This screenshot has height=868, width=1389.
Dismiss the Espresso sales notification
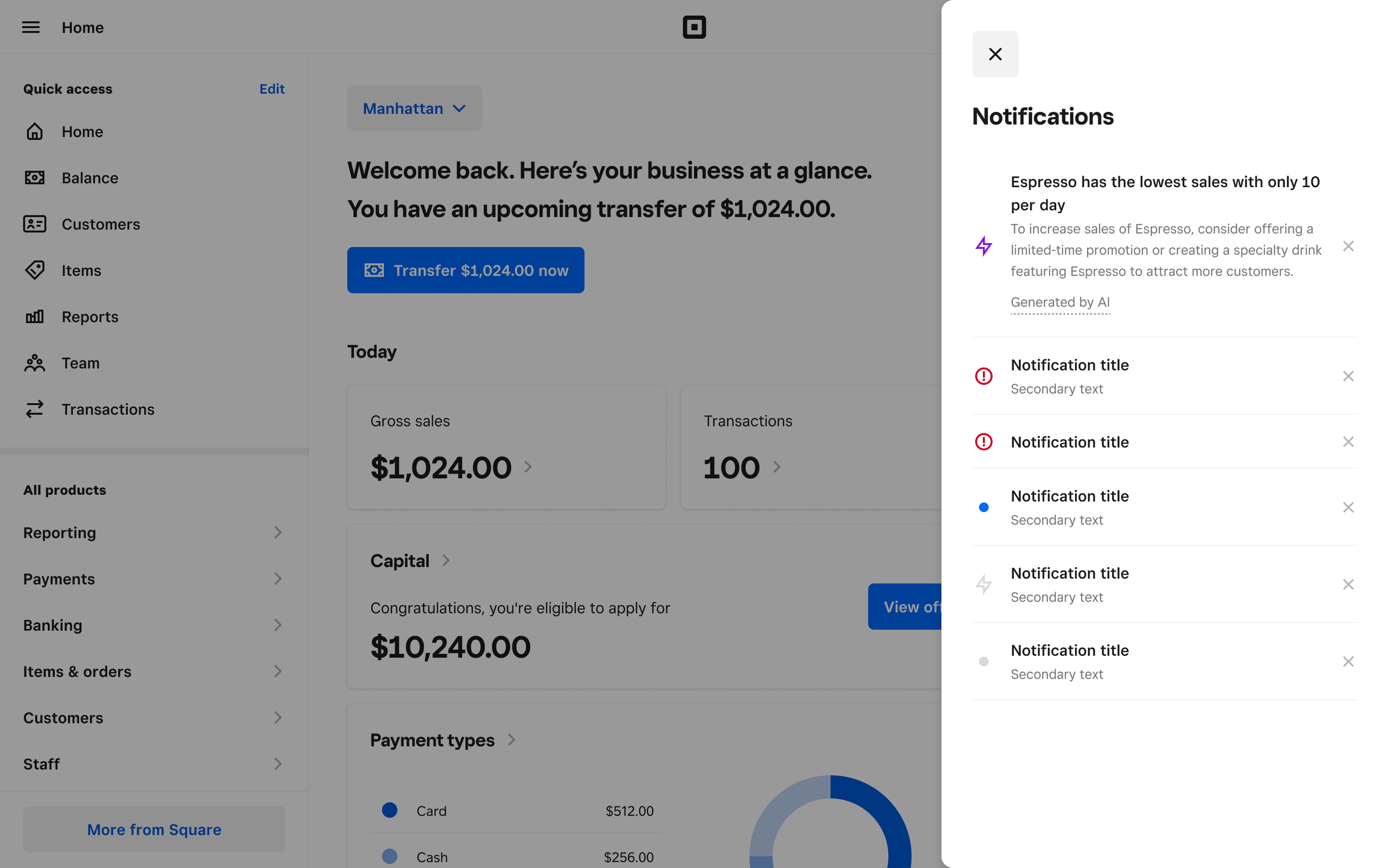pyautogui.click(x=1348, y=246)
